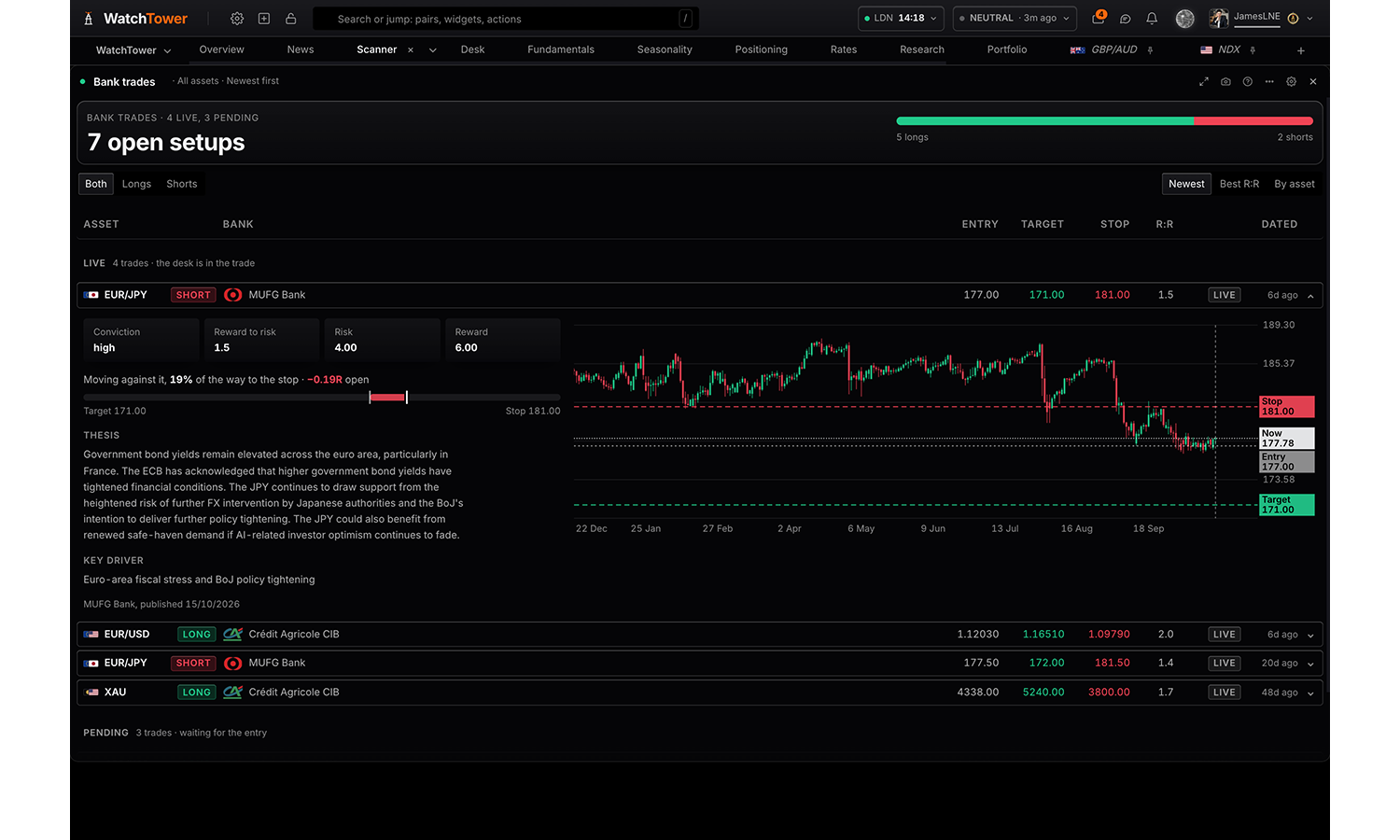The height and width of the screenshot is (840, 1400).
Task: Click the add widget plus-square icon
Action: 264,19
